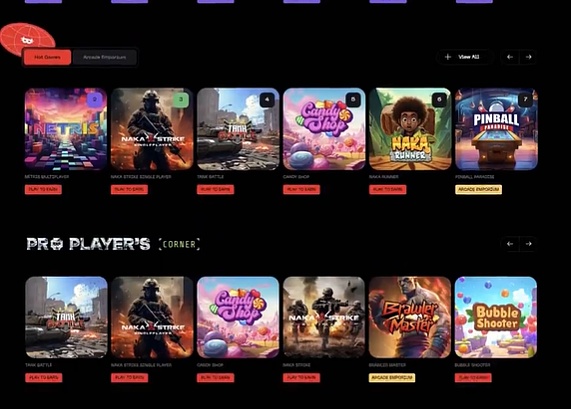The height and width of the screenshot is (409, 571).
Task: Switch to Arcade Emporium tab
Action: tap(105, 57)
